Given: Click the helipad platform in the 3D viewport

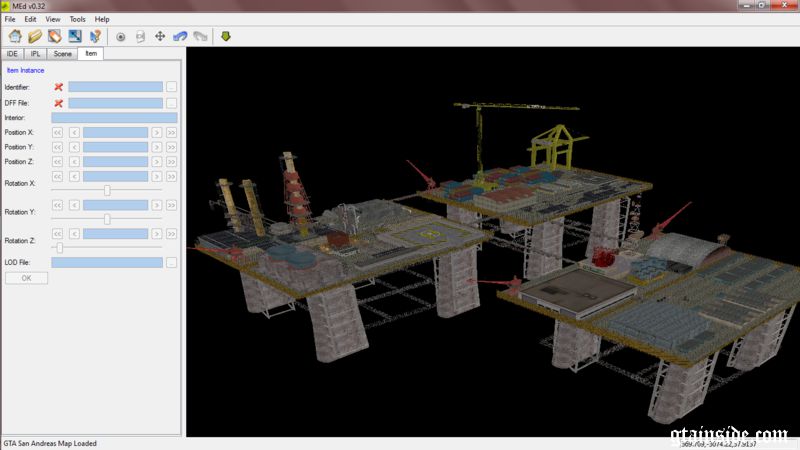Looking at the screenshot, I should (x=430, y=234).
